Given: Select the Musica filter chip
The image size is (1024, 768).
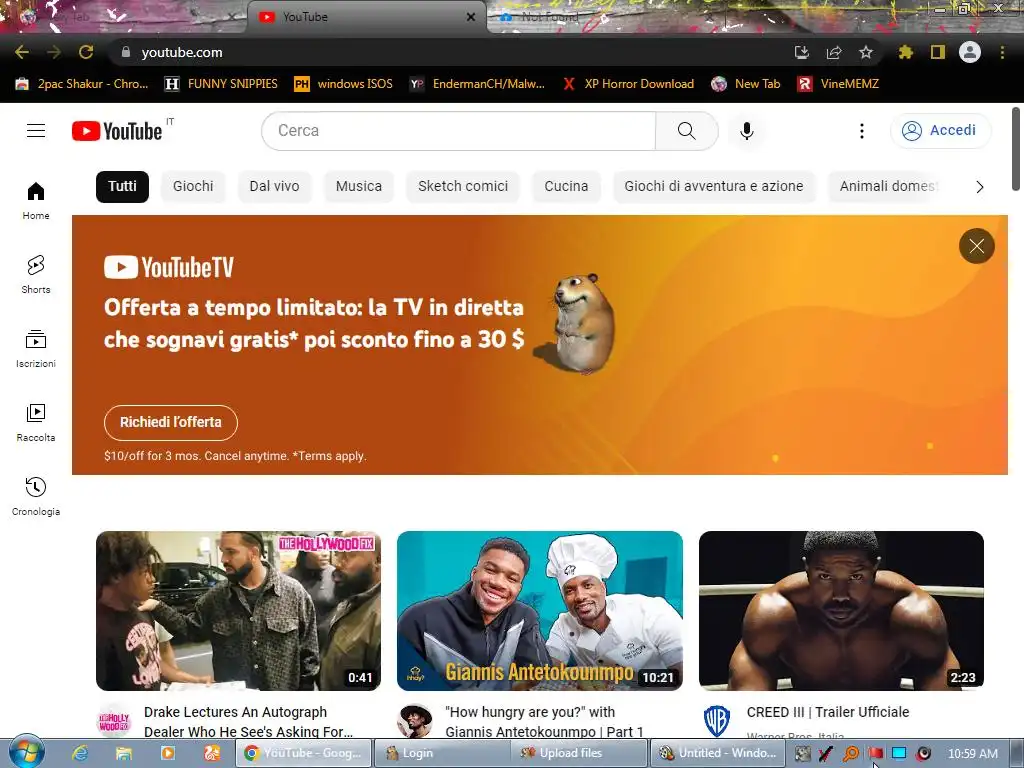Looking at the screenshot, I should [359, 186].
